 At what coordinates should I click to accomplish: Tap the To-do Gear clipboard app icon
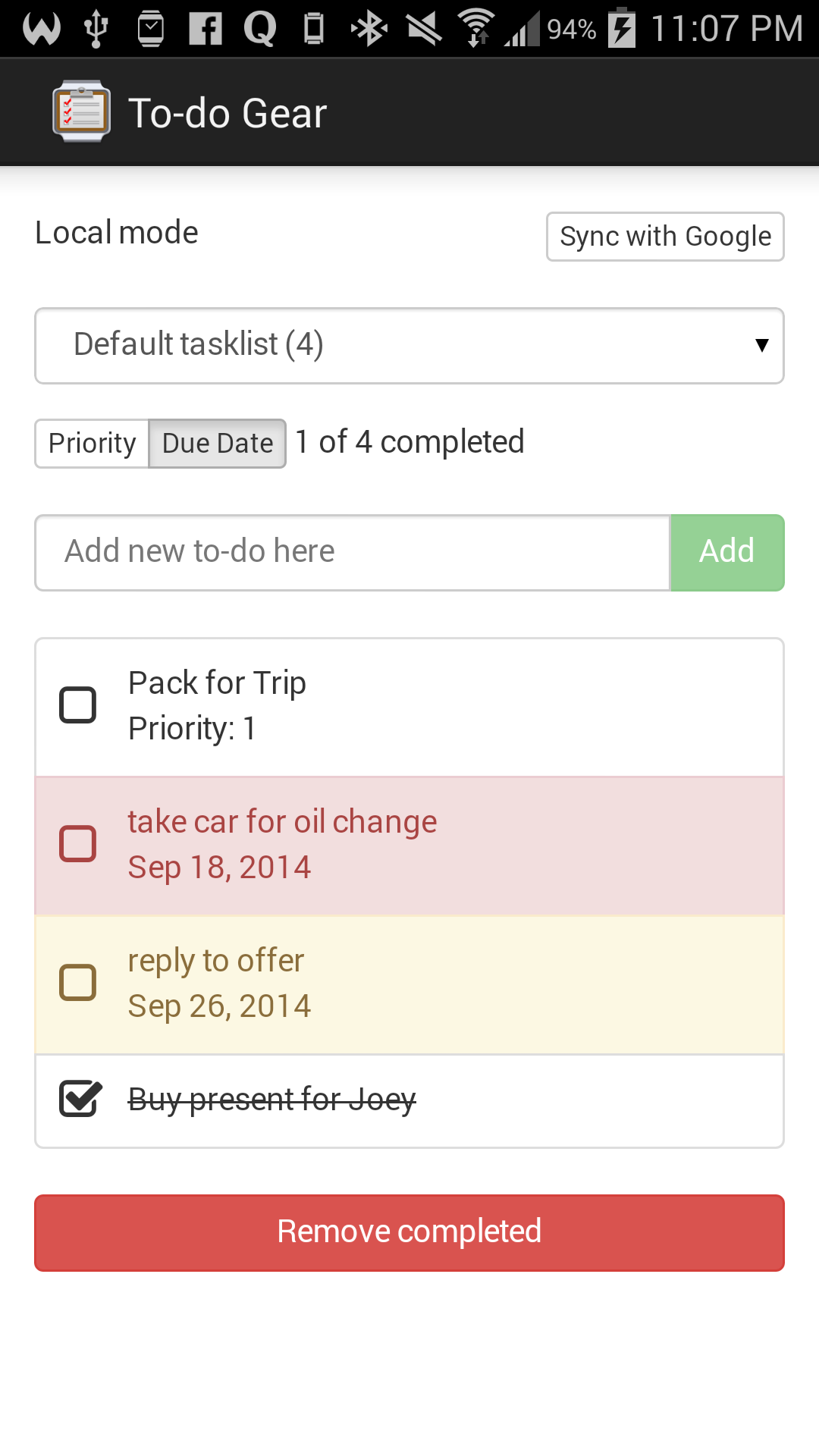click(x=81, y=111)
